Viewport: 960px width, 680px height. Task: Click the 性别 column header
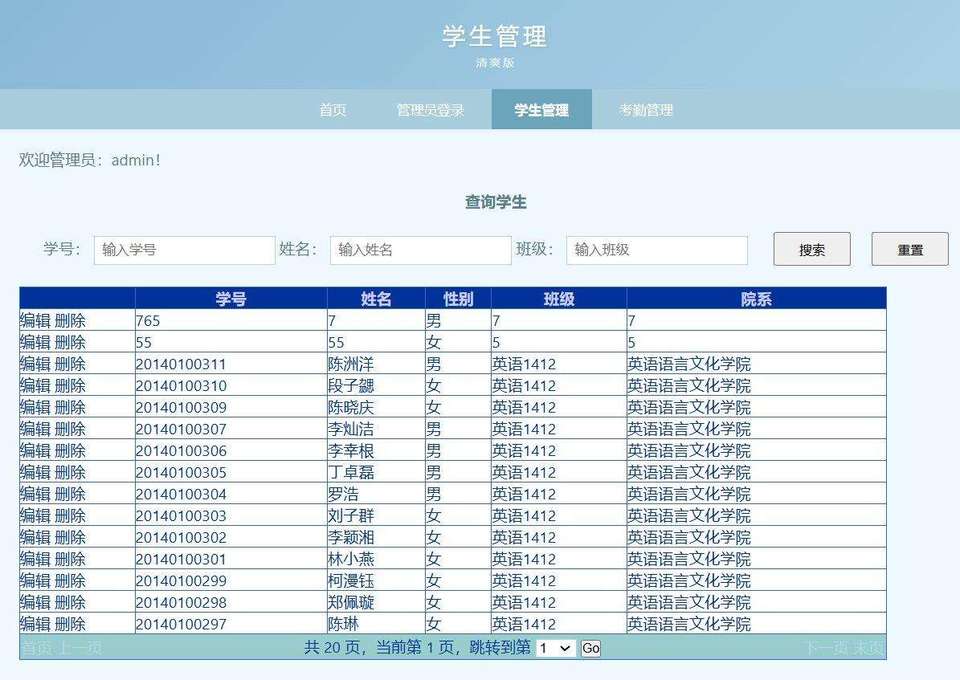point(458,299)
